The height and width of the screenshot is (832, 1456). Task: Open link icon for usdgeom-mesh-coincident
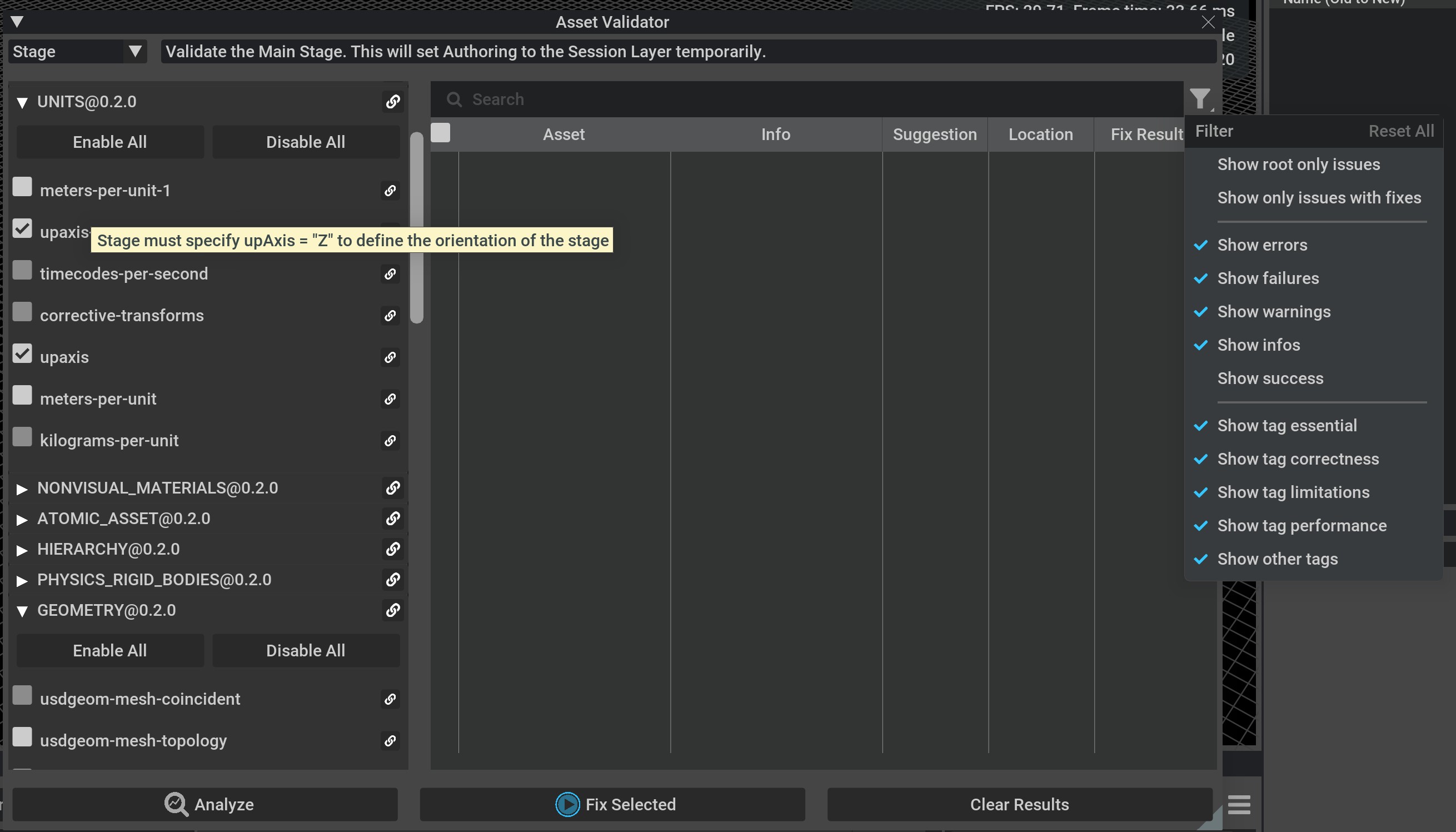(x=390, y=699)
